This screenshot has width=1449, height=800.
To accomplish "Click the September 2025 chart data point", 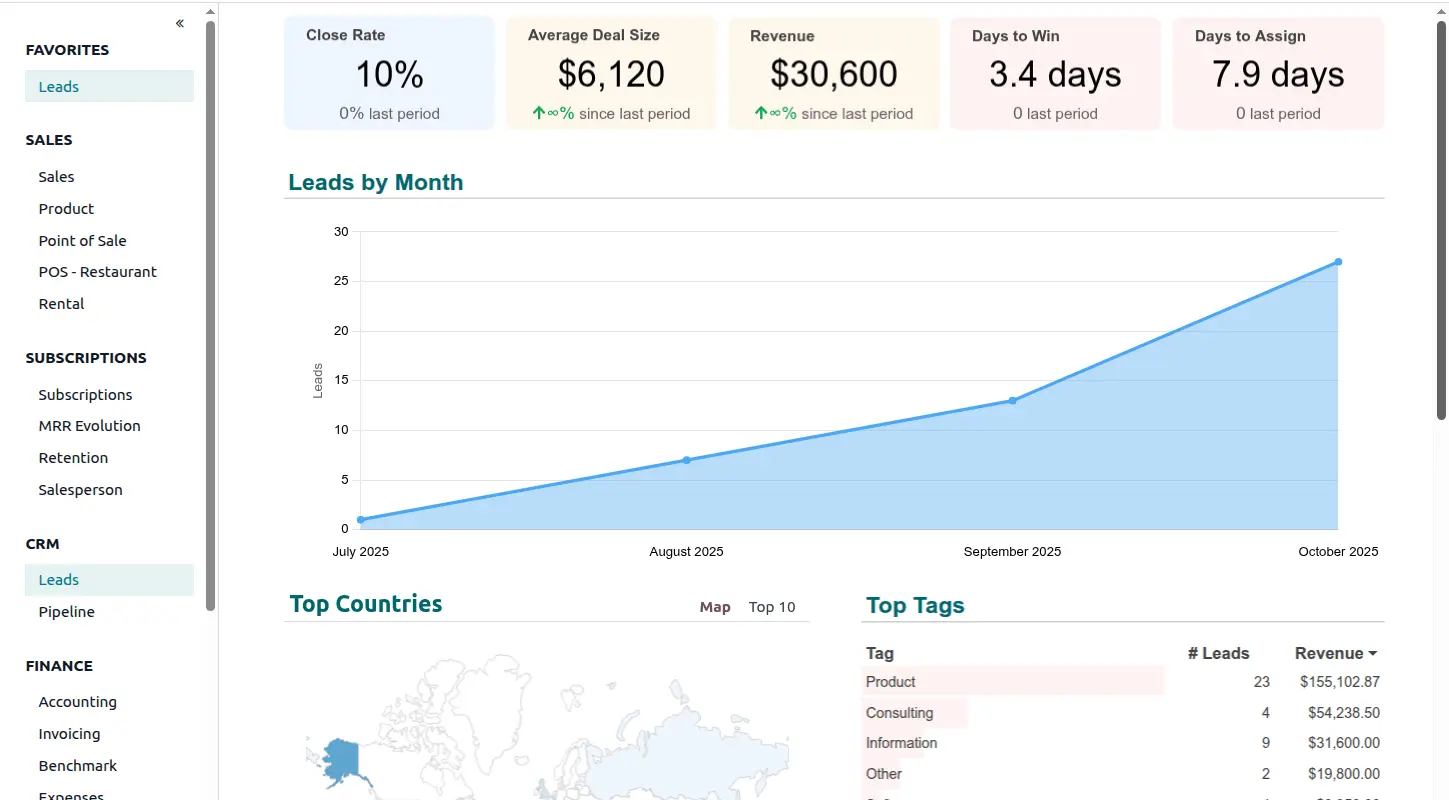I will click(1012, 401).
